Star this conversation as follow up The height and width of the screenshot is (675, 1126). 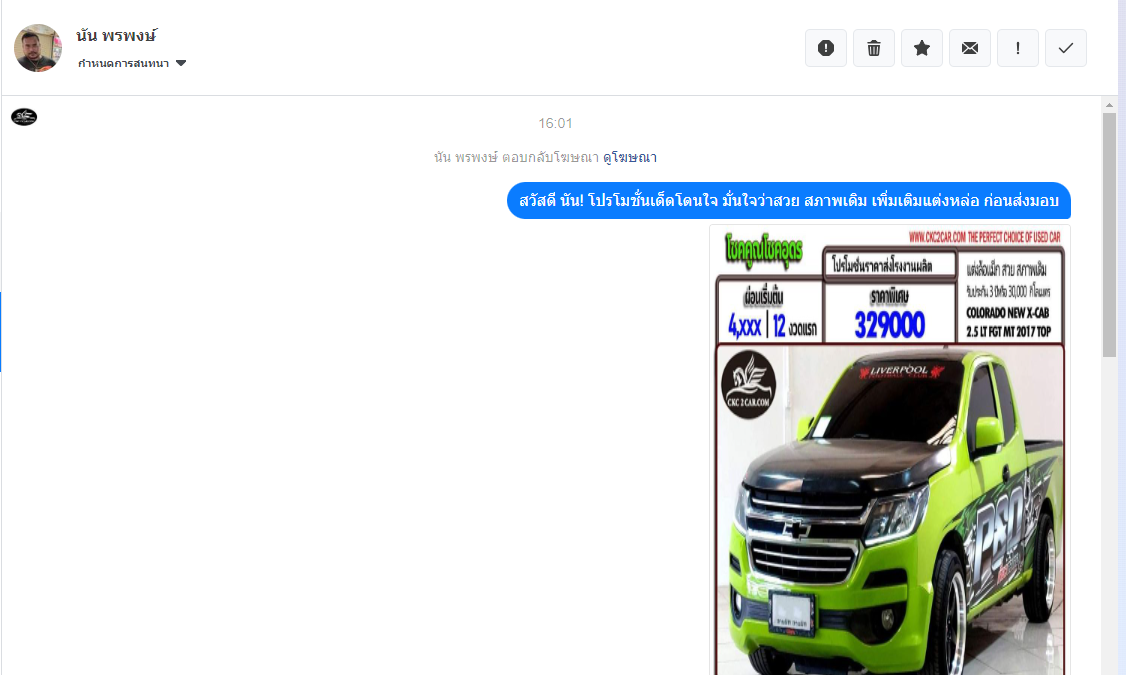(922, 48)
